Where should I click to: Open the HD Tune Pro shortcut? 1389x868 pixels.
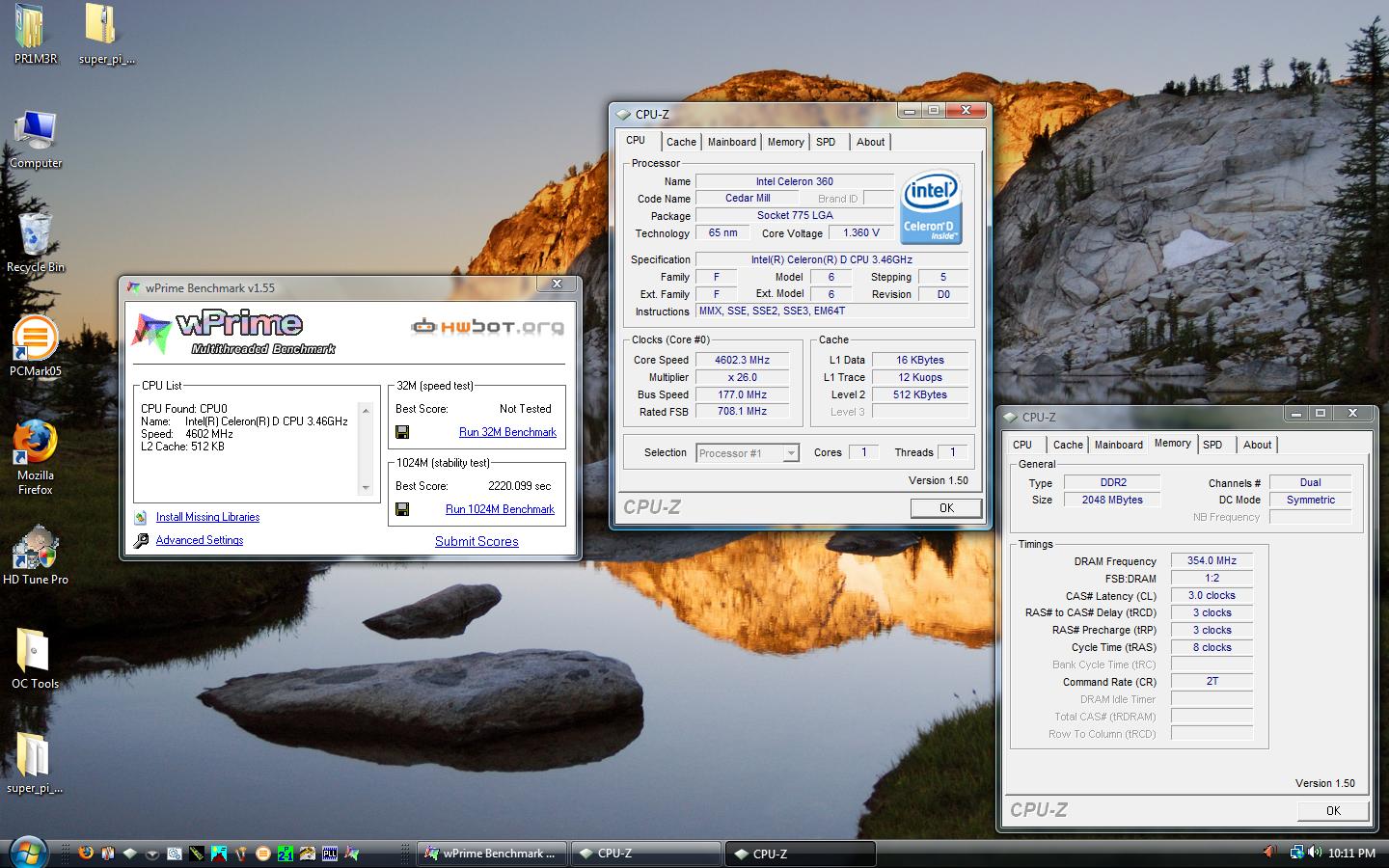pos(36,556)
